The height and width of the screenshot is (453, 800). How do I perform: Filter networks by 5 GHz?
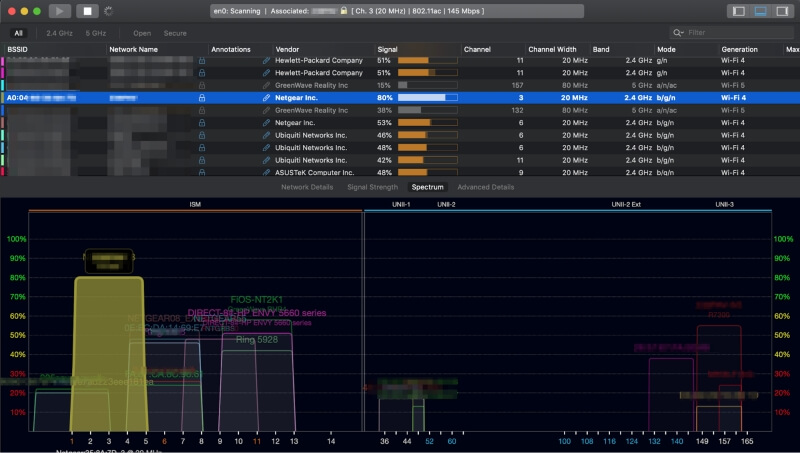[x=95, y=33]
